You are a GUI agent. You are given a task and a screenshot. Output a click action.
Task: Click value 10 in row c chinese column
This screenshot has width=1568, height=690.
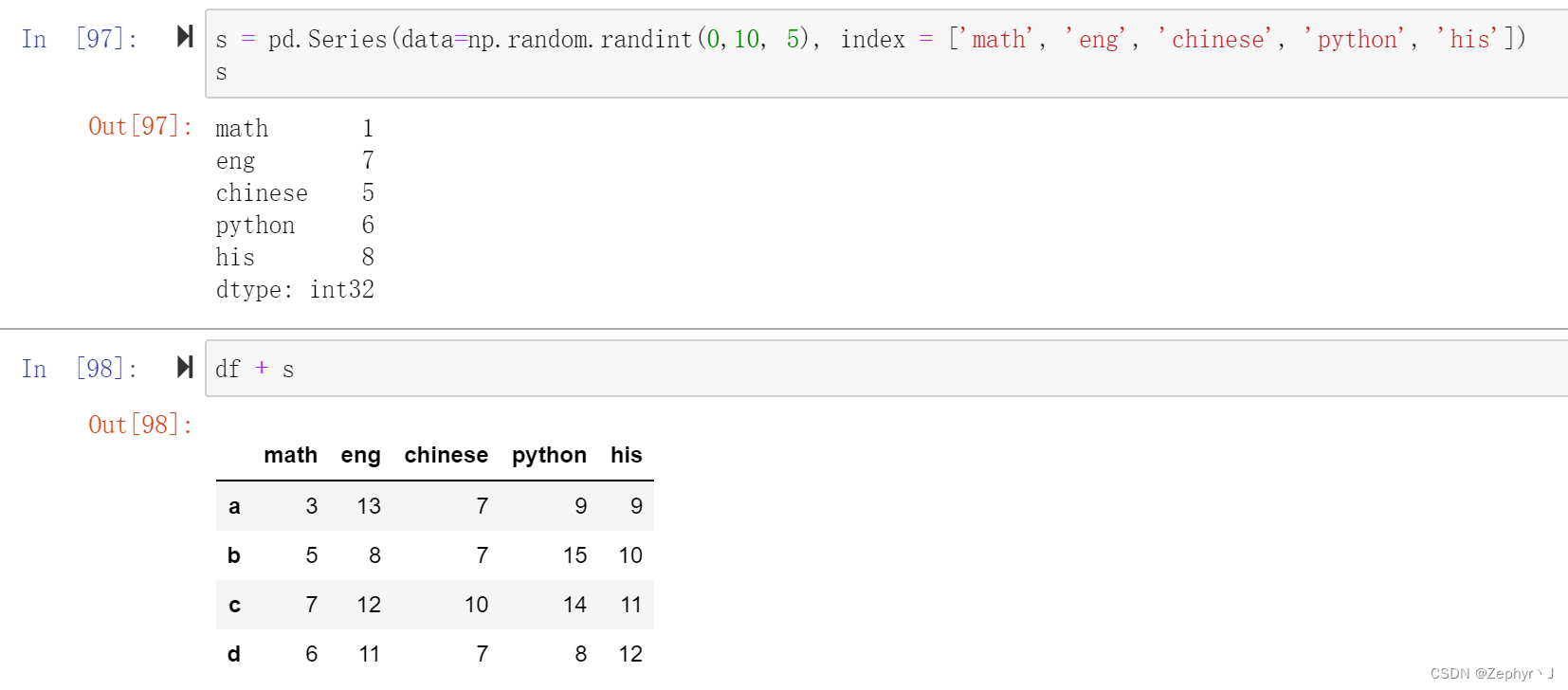click(476, 605)
